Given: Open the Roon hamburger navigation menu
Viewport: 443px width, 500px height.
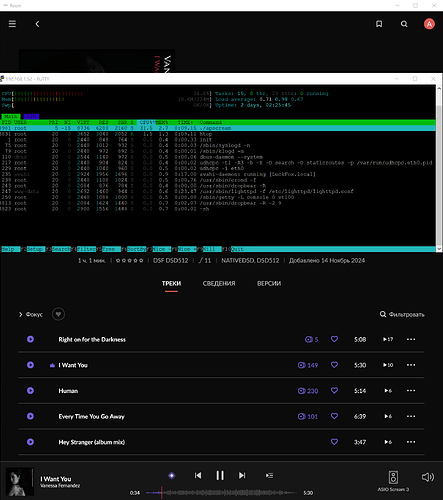Looking at the screenshot, I should (x=12, y=24).
